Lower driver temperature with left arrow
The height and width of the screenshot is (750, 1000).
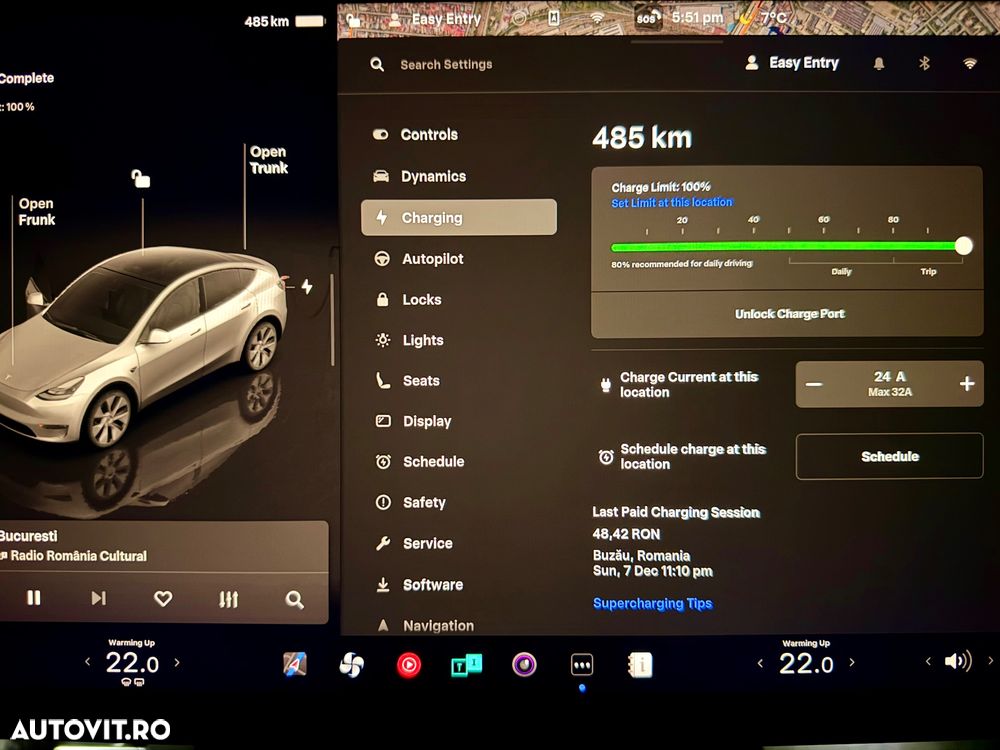[x=87, y=662]
